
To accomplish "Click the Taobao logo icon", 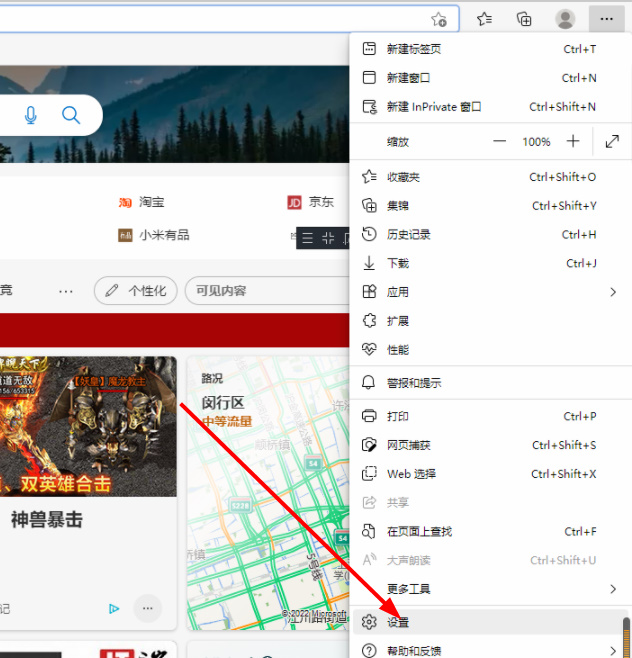I will 125,202.
